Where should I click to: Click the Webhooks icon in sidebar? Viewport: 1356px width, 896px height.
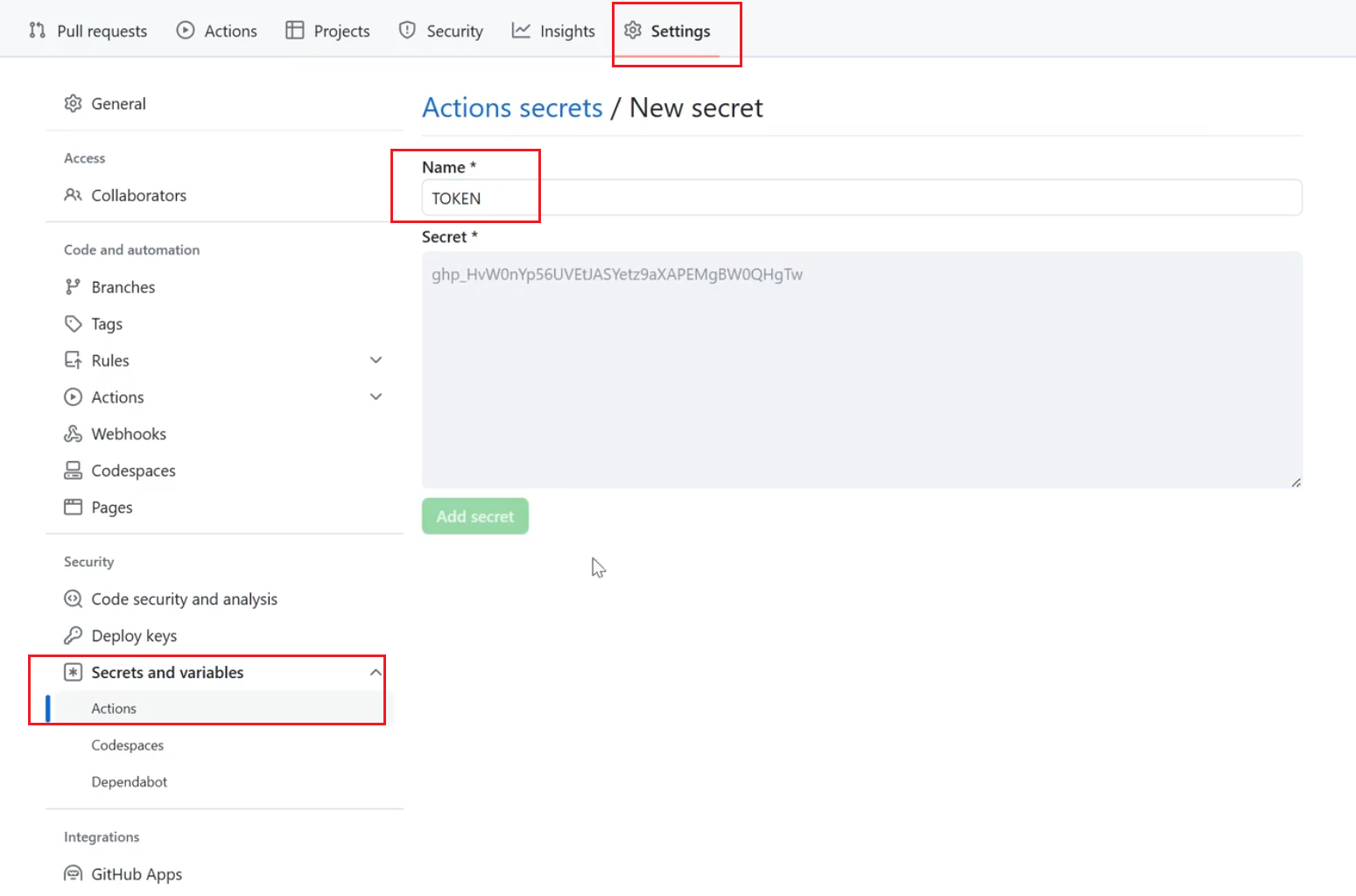pyautogui.click(x=73, y=434)
